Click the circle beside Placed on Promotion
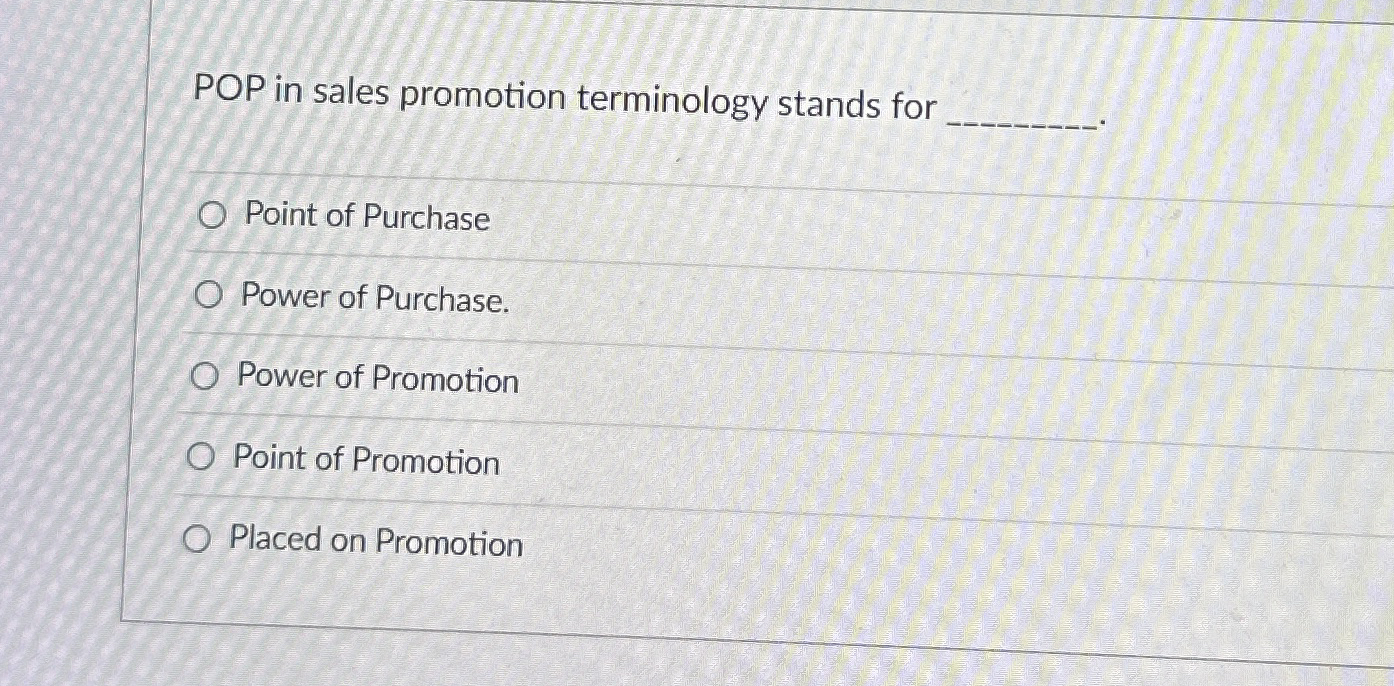Image resolution: width=1394 pixels, height=686 pixels. [x=198, y=540]
